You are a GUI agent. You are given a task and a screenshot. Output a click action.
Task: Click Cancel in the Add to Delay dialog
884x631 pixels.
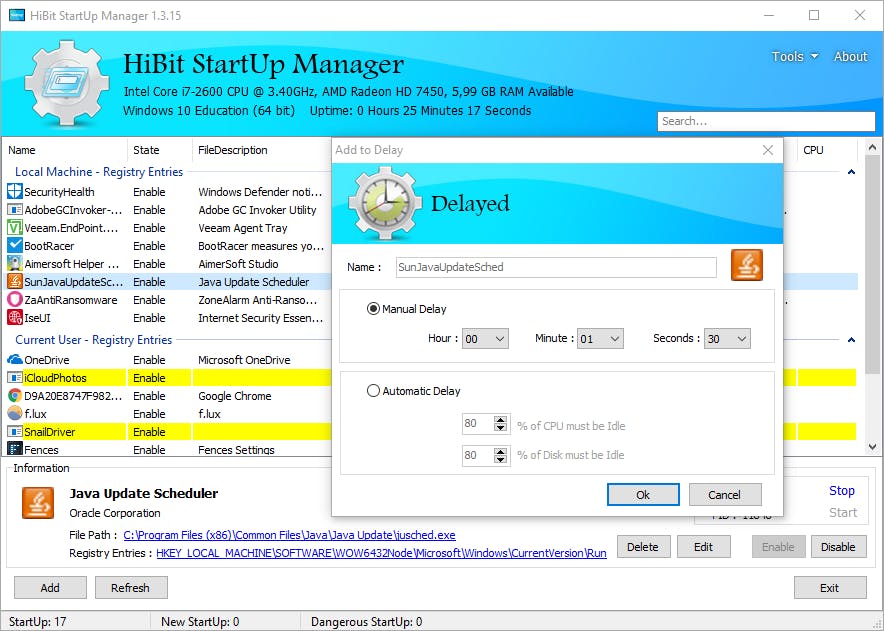click(x=724, y=495)
